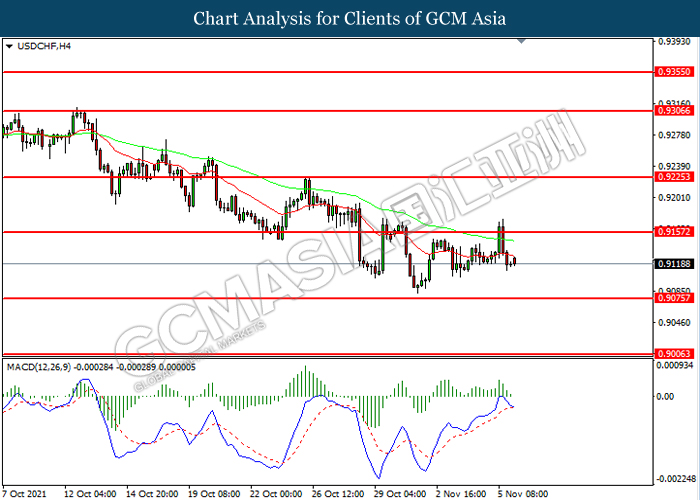Click the 0.93930 price axis value
The image size is (700, 500).
pyautogui.click(x=675, y=42)
